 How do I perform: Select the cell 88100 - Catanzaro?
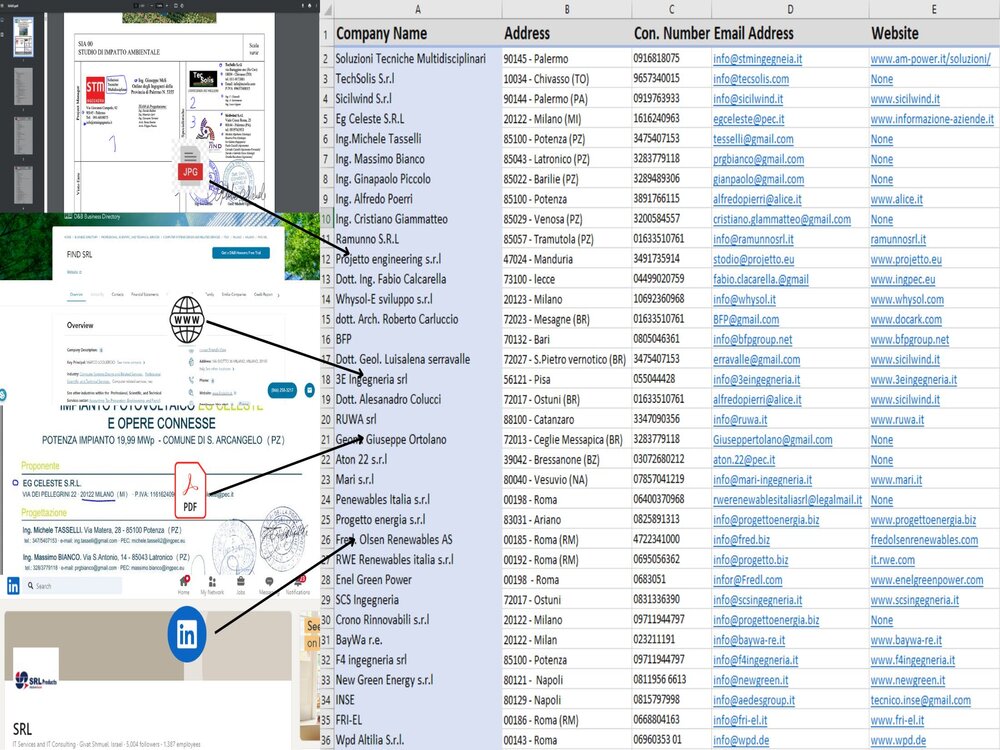click(566, 420)
